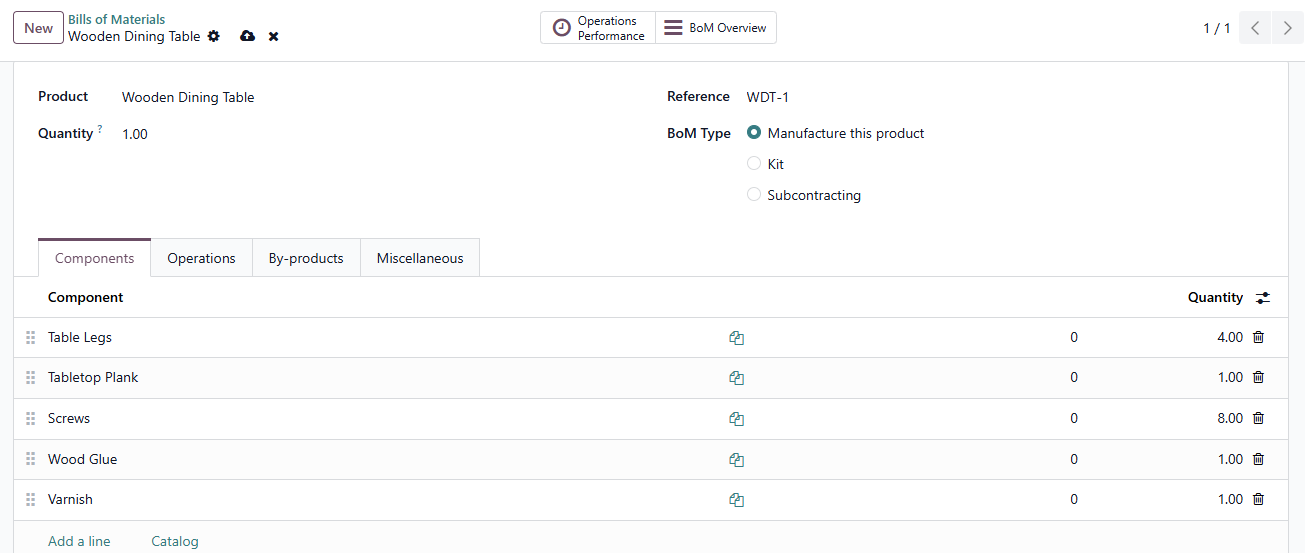Image resolution: width=1305 pixels, height=553 pixels.
Task: Go to the previous record arrow
Action: tap(1255, 28)
